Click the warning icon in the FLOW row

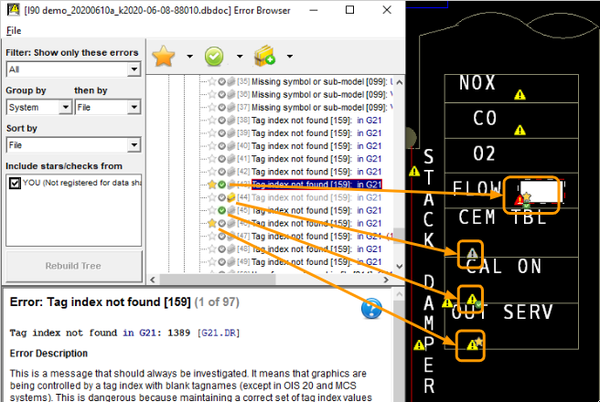click(x=520, y=199)
